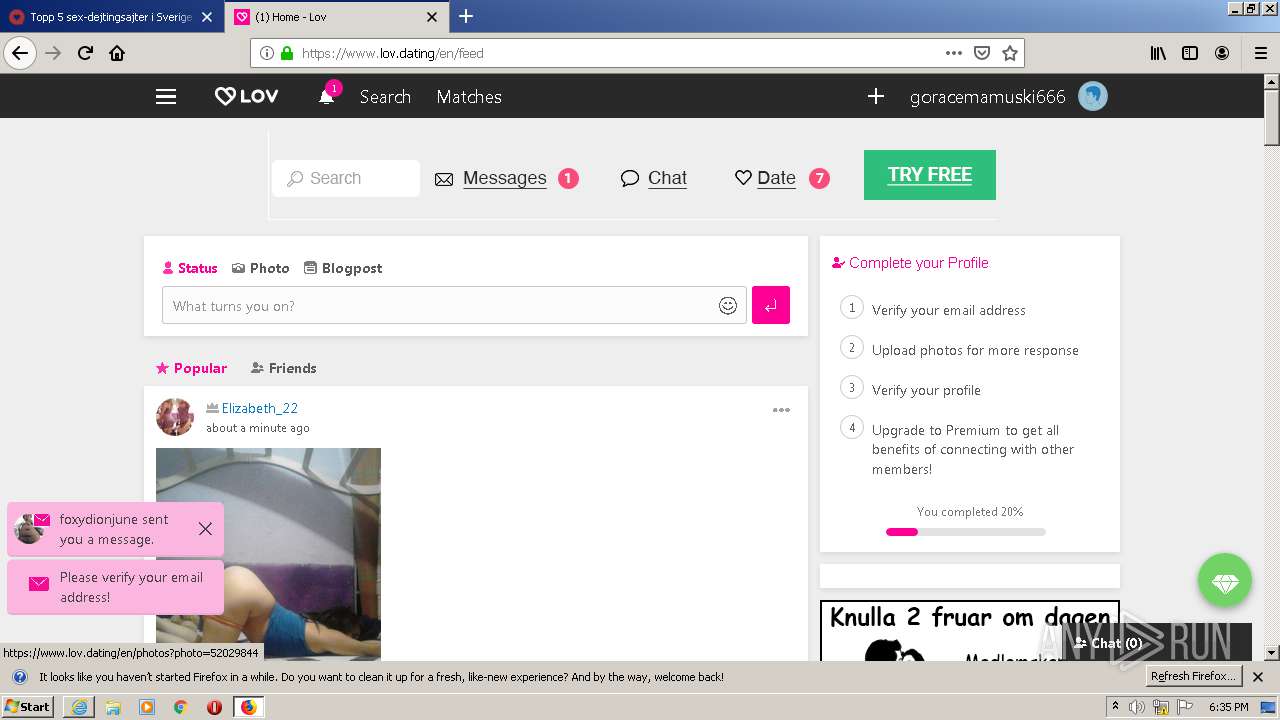
Task: Open the user avatar next to goracemamuski666
Action: pyautogui.click(x=1093, y=96)
